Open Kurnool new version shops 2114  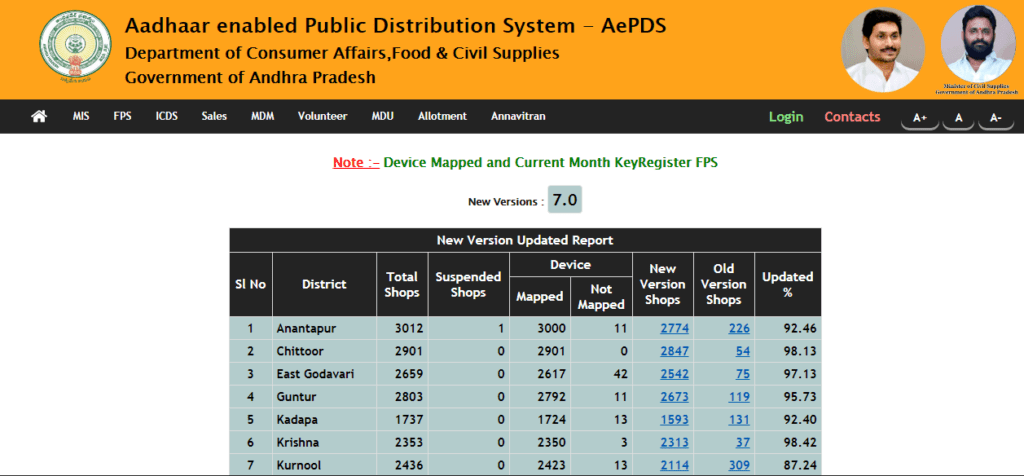tap(674, 466)
